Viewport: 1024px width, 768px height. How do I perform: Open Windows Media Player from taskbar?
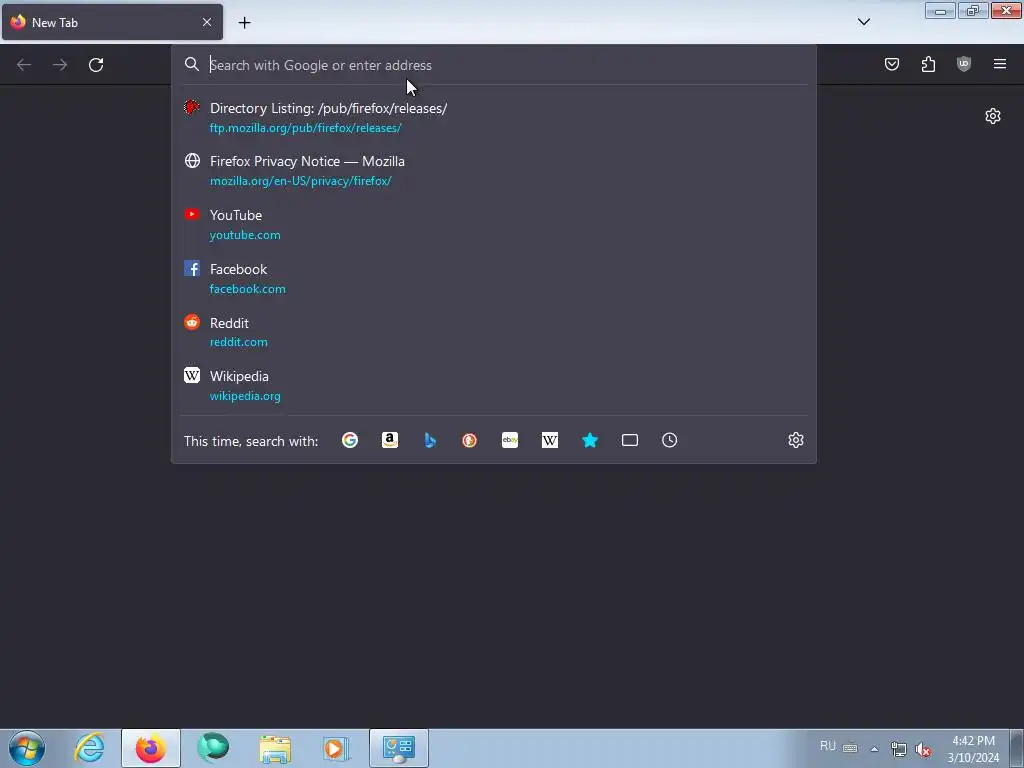[337, 748]
